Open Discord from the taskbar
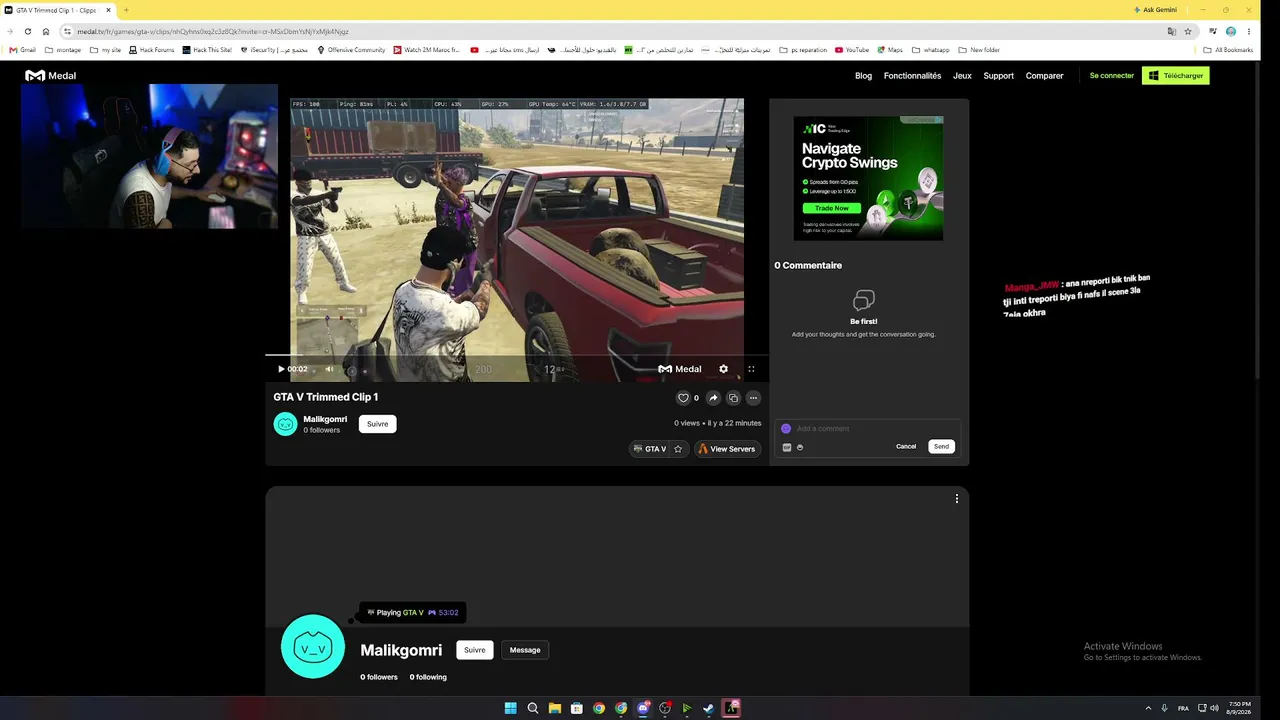 coord(643,708)
